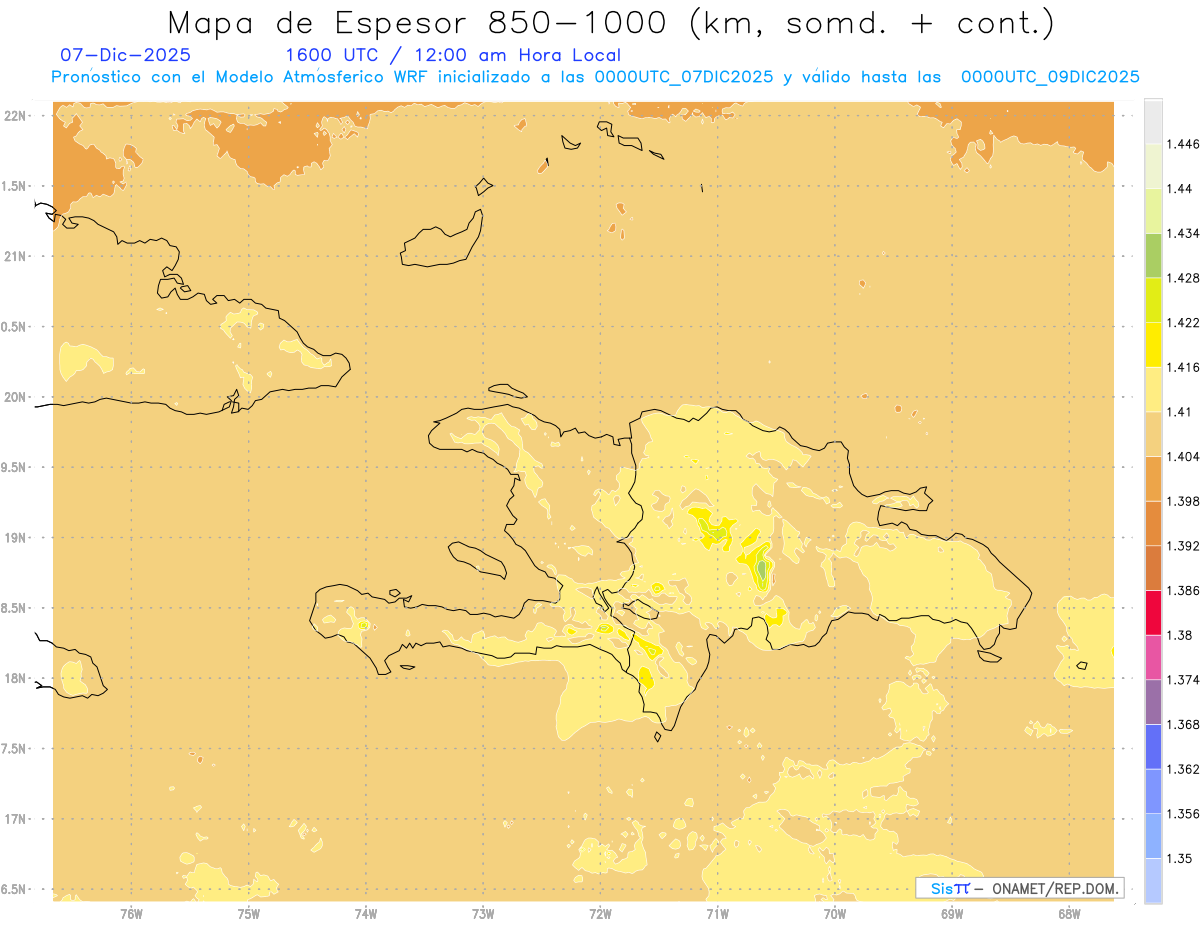This screenshot has height=927, width=1200.
Task: Click the '72W' longitude label
Action: pos(600,913)
